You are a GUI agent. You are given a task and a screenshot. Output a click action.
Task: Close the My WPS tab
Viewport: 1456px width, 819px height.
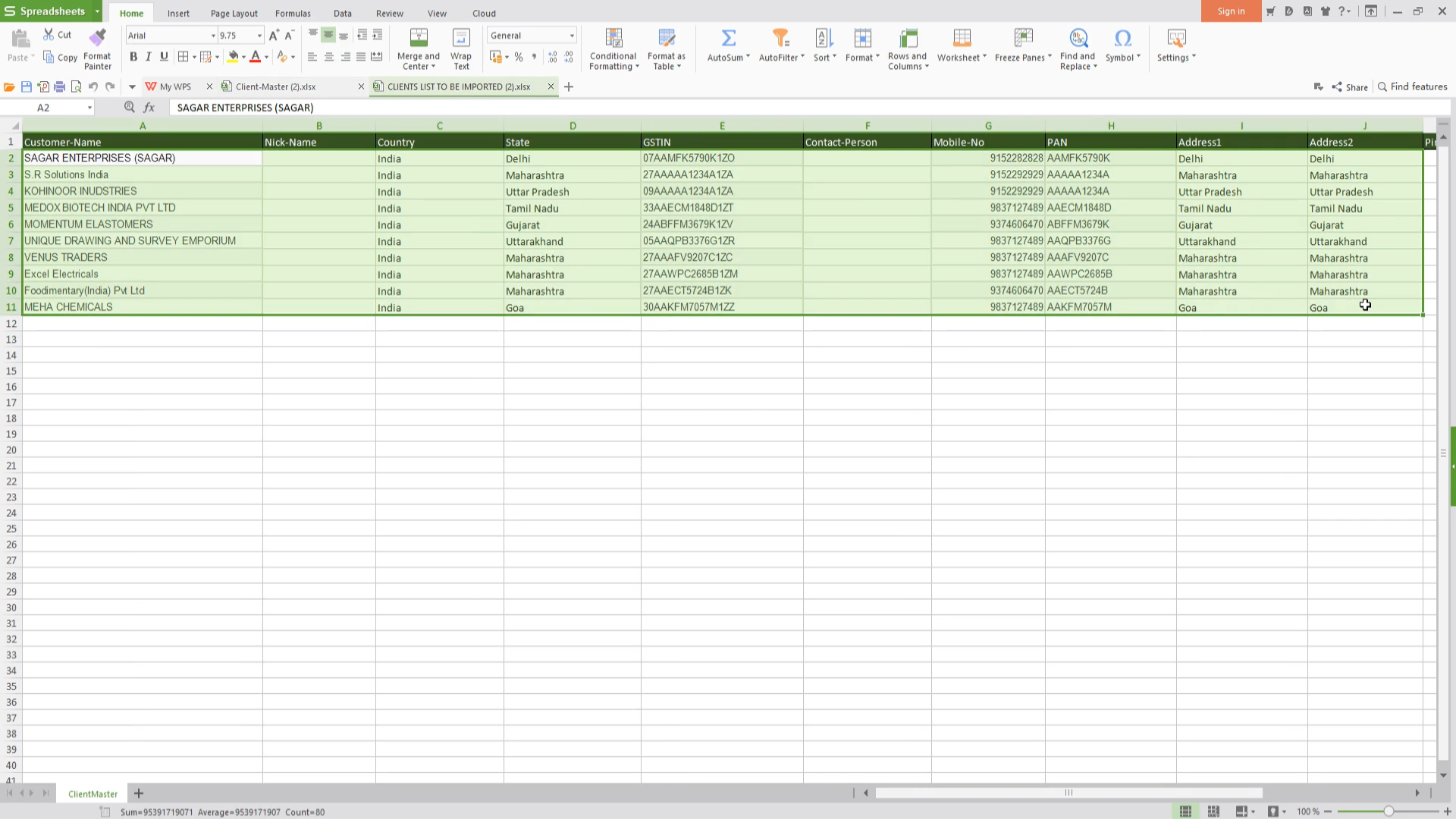point(209,86)
